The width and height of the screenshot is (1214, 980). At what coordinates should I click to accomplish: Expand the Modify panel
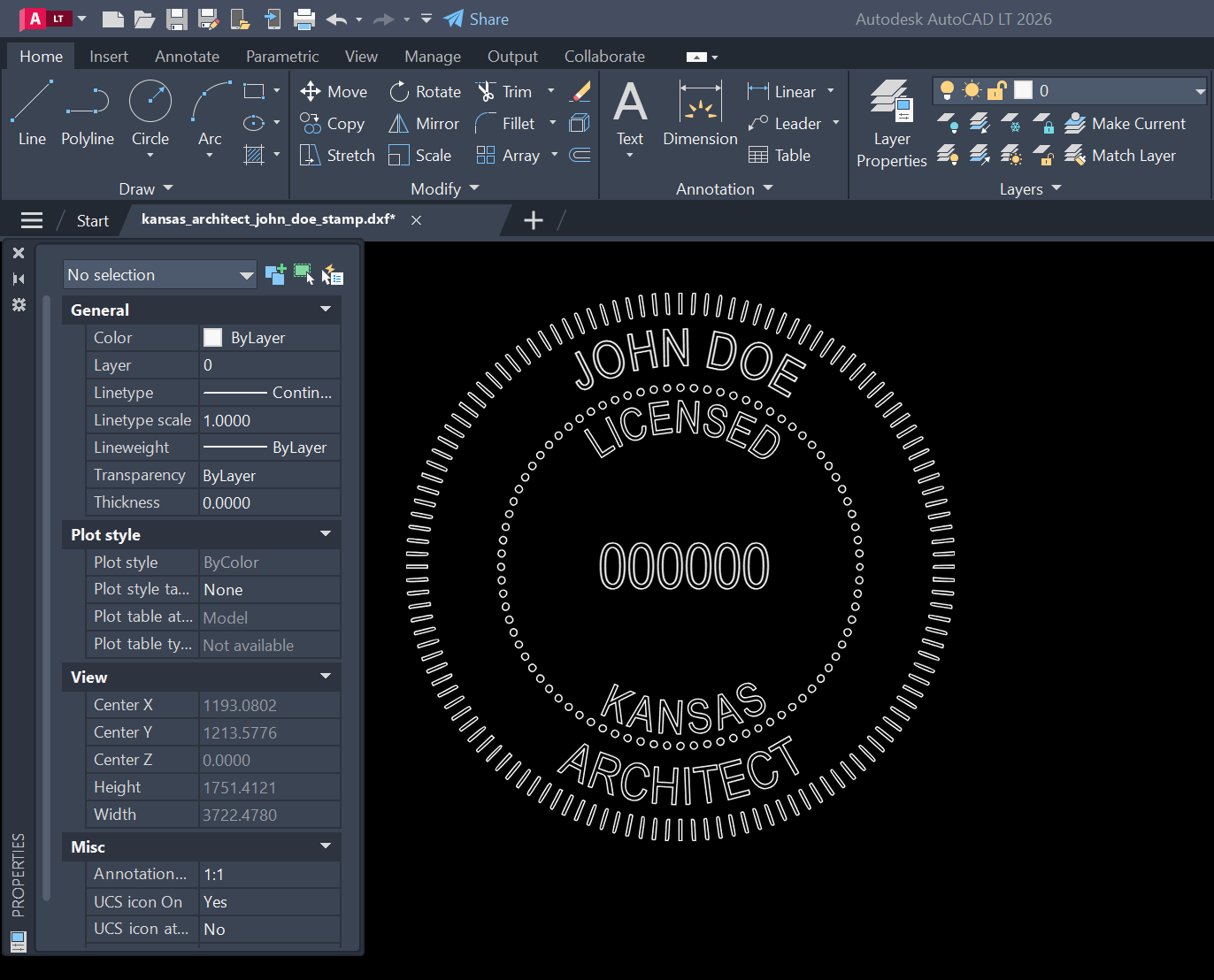(445, 188)
